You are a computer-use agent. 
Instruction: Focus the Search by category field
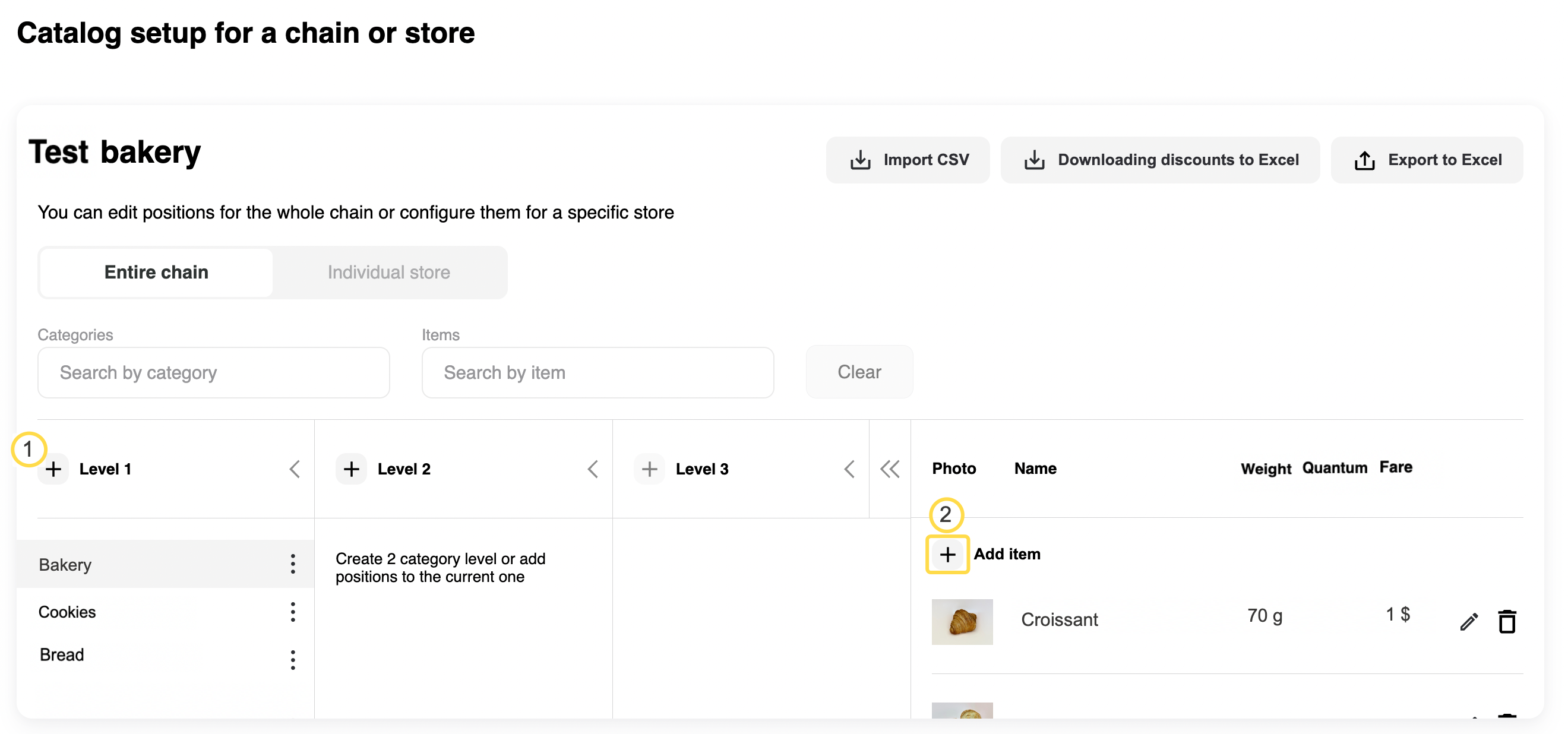tap(214, 372)
